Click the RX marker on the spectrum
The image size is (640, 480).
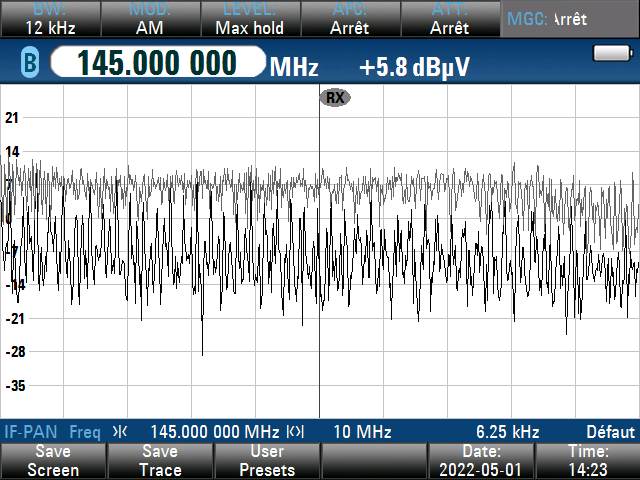coord(334,97)
